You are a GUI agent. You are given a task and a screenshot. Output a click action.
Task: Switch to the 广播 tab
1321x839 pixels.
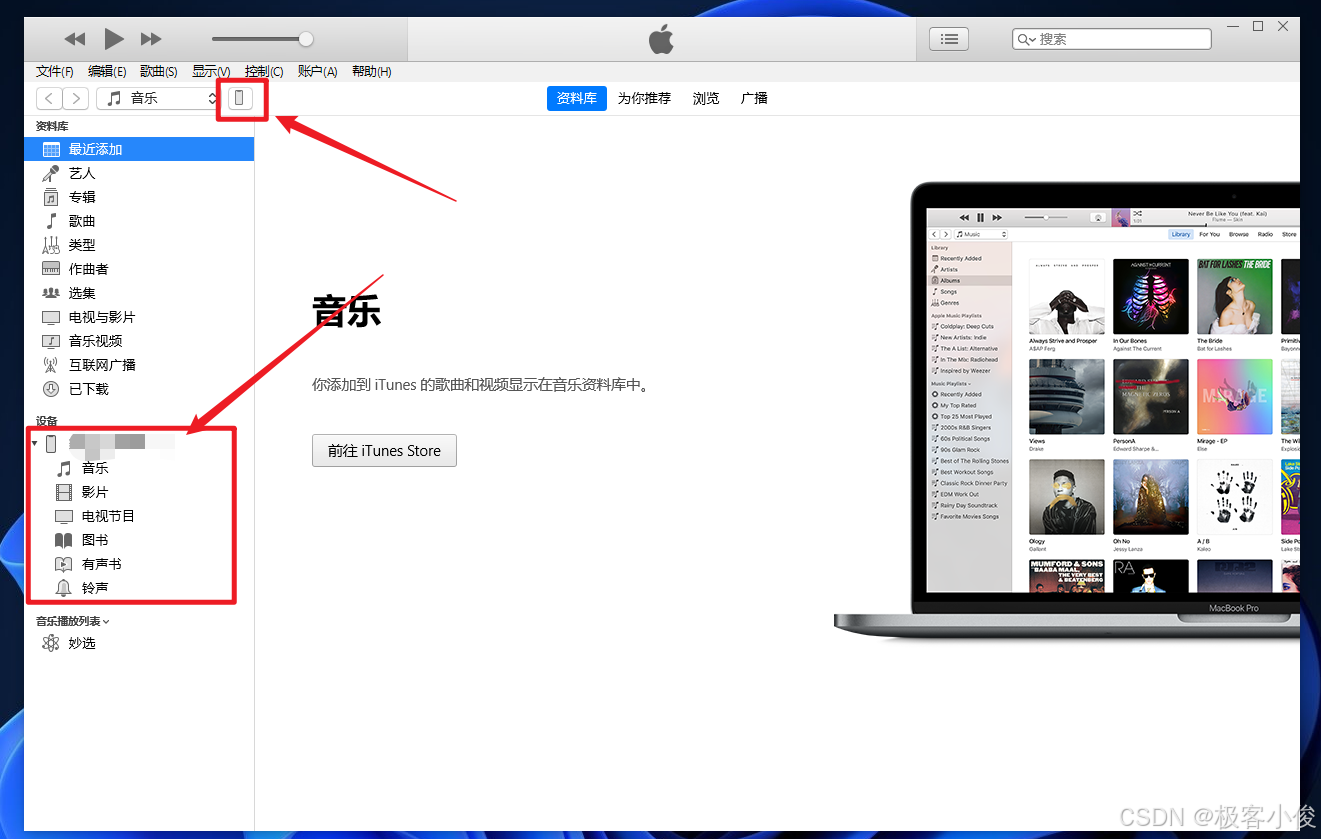[x=754, y=98]
